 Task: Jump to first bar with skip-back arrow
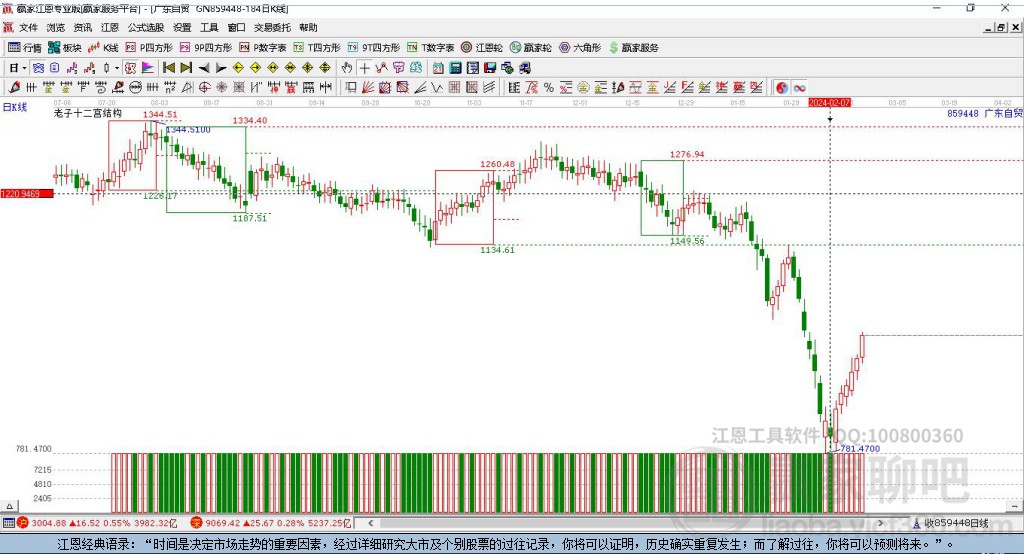click(x=168, y=67)
